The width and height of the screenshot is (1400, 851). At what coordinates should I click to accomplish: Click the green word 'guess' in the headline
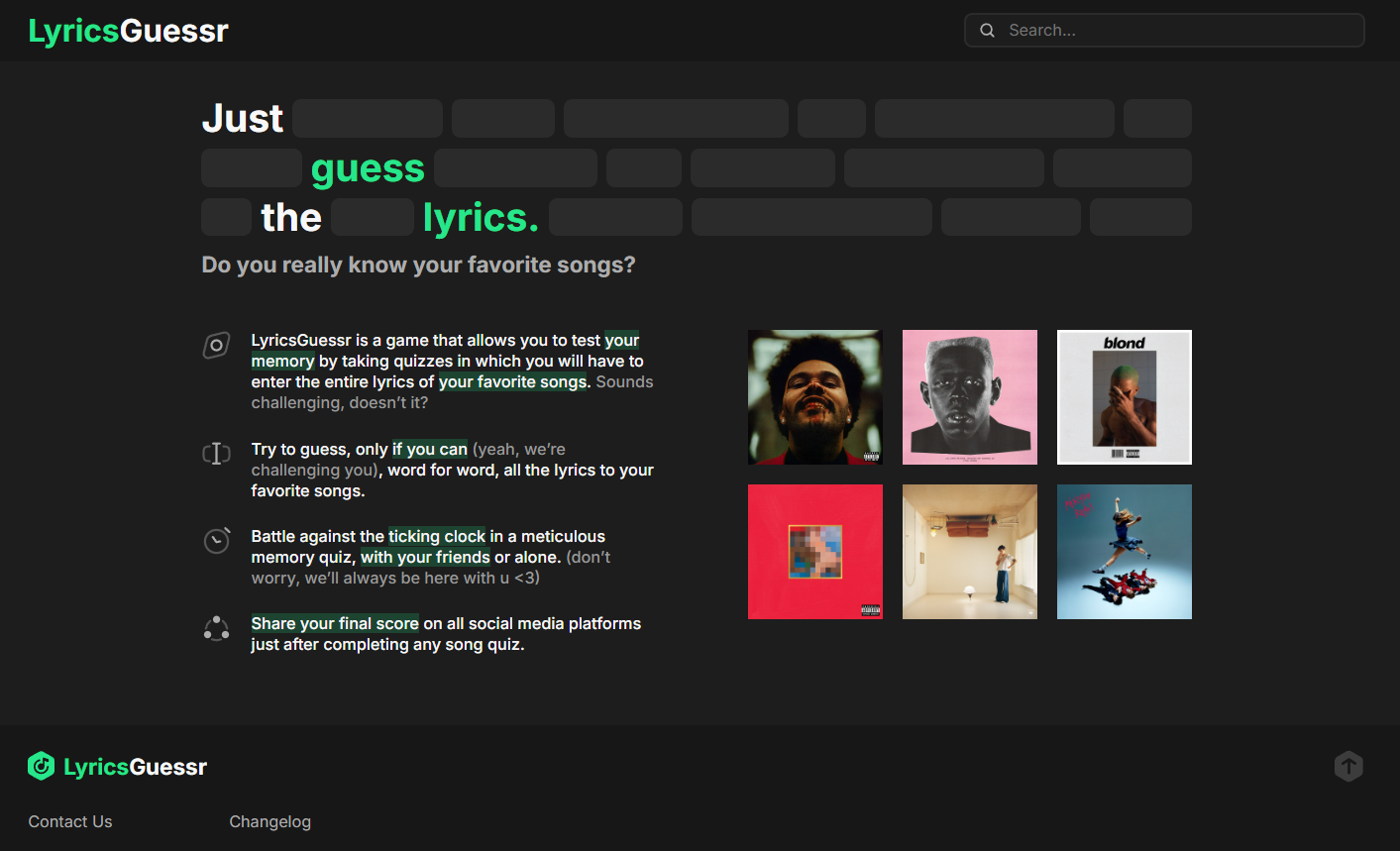pyautogui.click(x=368, y=167)
